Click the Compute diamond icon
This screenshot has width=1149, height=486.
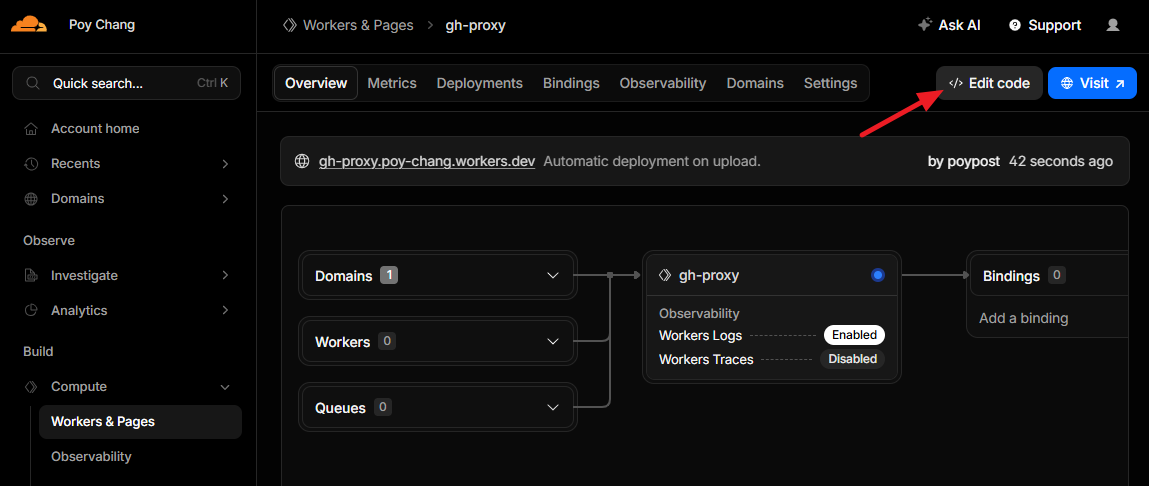pyautogui.click(x=31, y=386)
